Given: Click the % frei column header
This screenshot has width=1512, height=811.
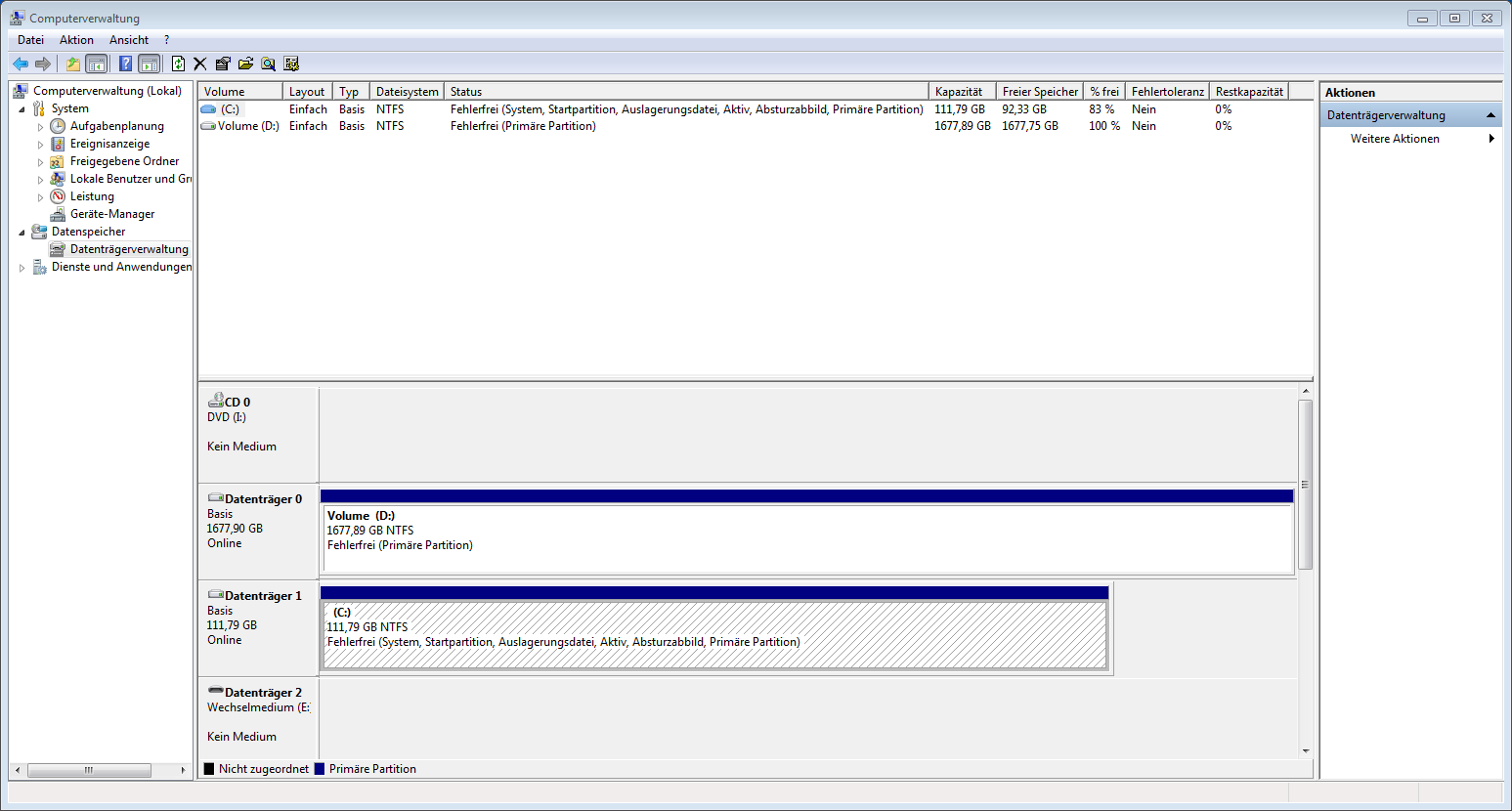Looking at the screenshot, I should click(1104, 91).
